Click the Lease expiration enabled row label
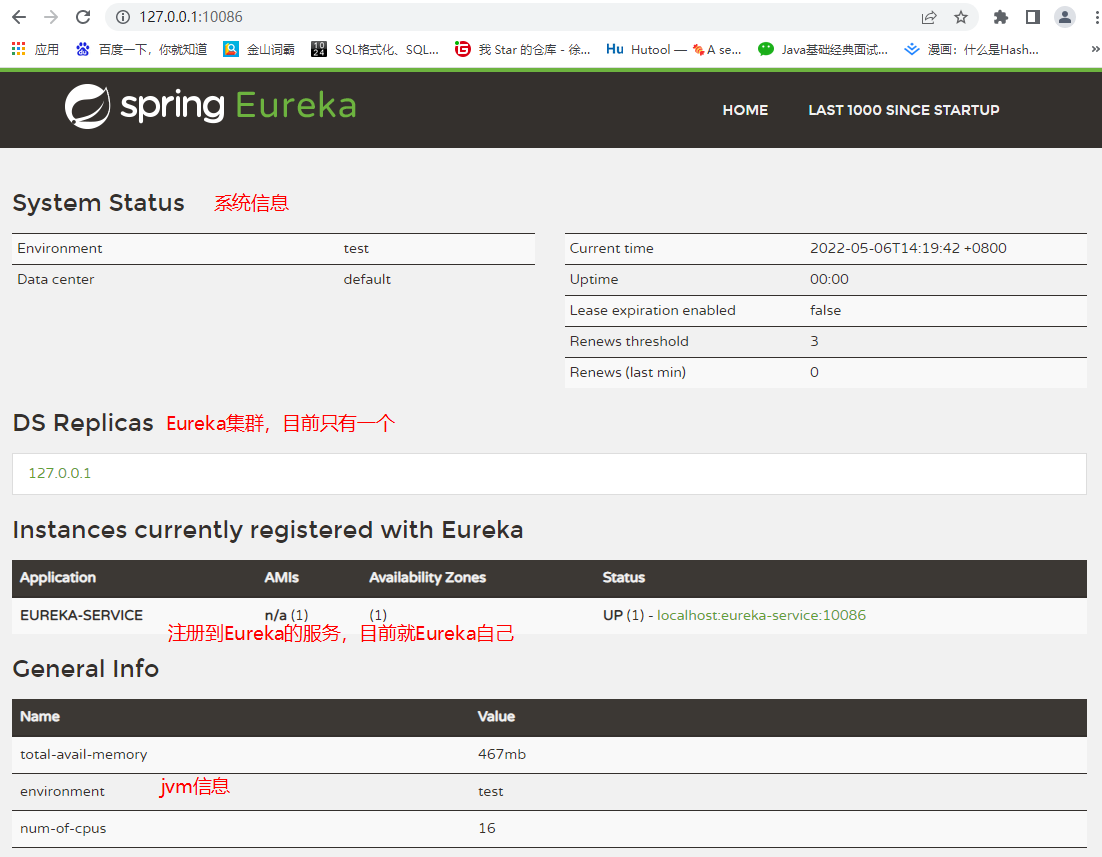Image resolution: width=1102 pixels, height=857 pixels. [652, 310]
